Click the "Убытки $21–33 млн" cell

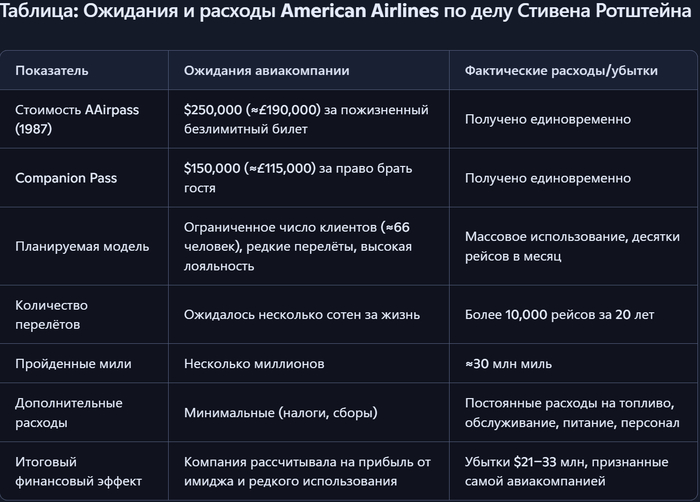[564, 471]
